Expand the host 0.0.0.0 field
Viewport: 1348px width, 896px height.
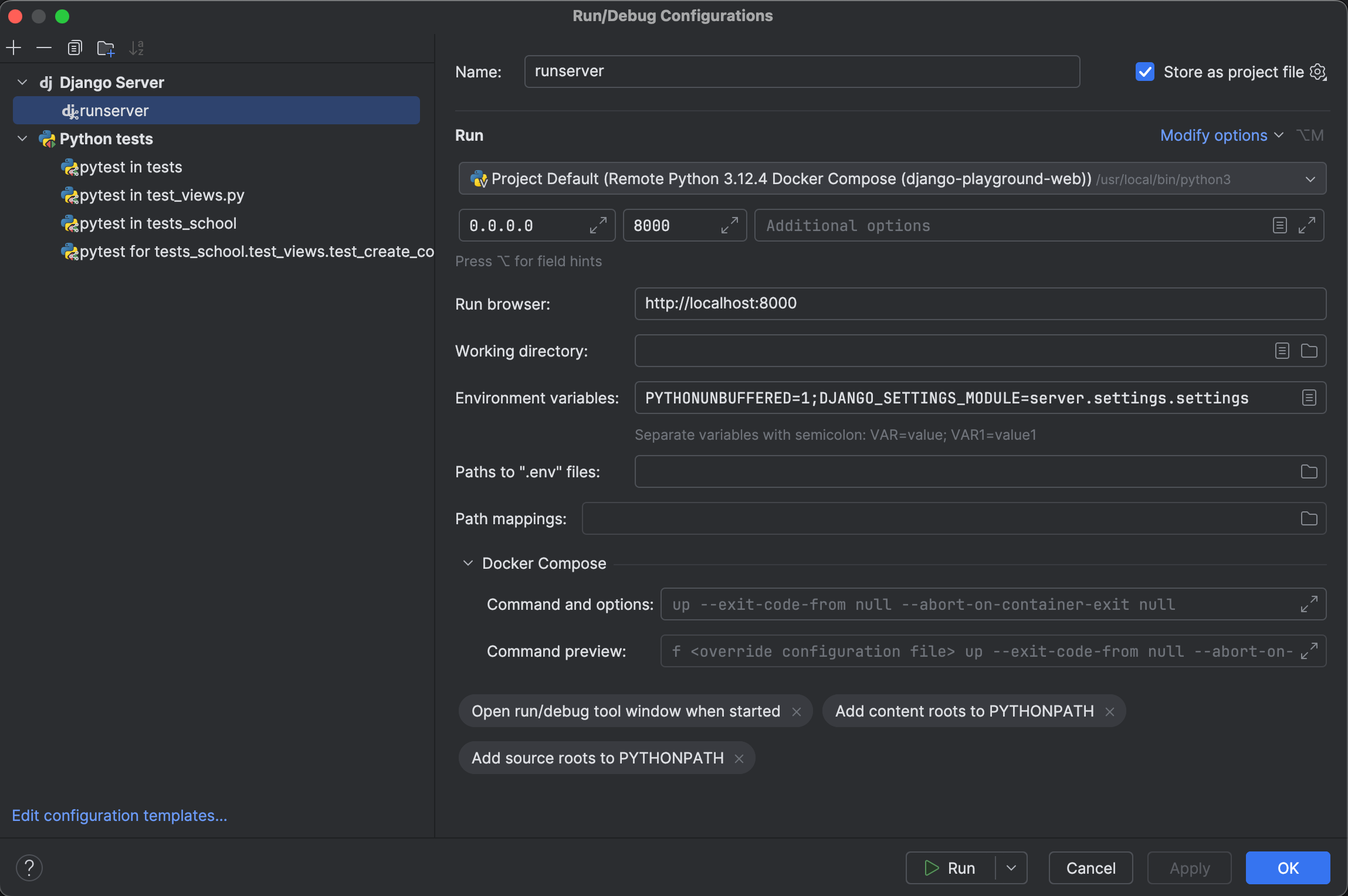point(598,226)
